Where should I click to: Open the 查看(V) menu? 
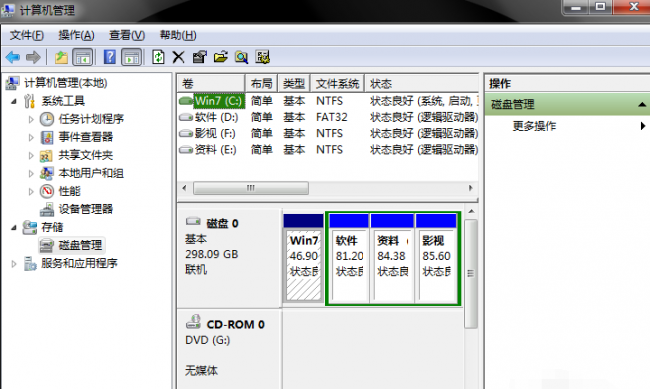click(127, 35)
